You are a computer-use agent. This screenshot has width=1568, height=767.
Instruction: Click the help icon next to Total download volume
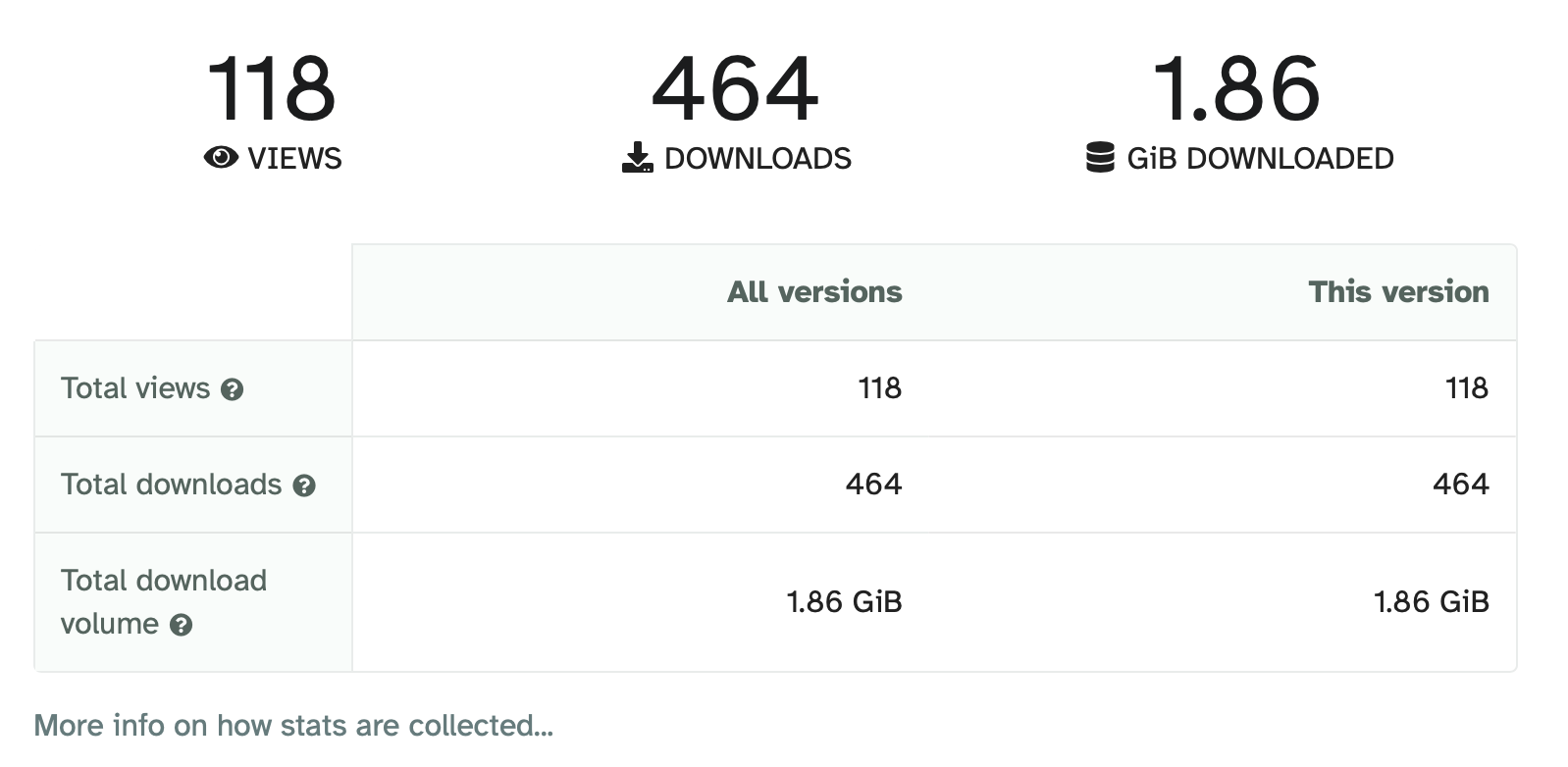182,625
